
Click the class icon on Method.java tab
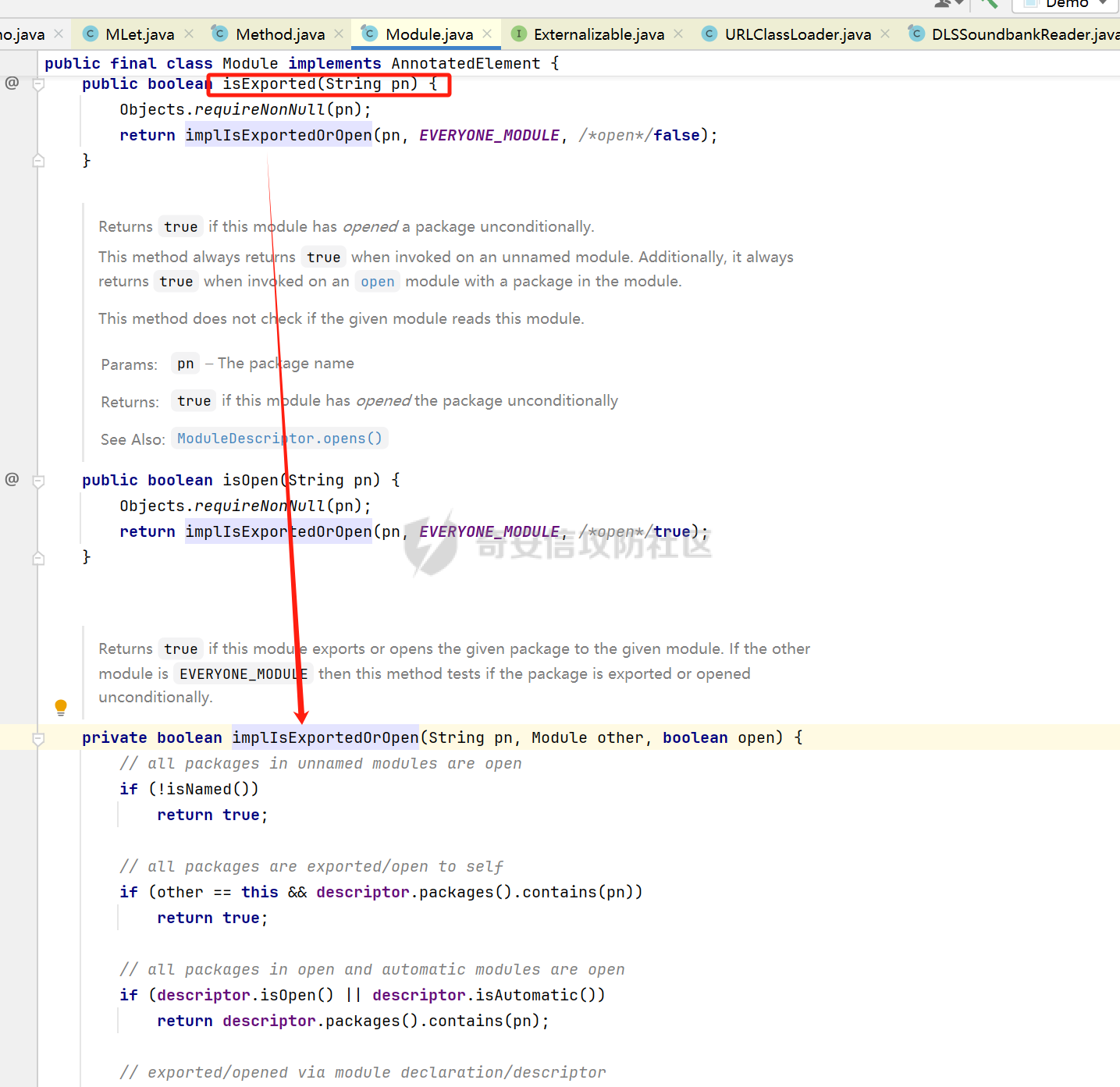click(x=220, y=34)
